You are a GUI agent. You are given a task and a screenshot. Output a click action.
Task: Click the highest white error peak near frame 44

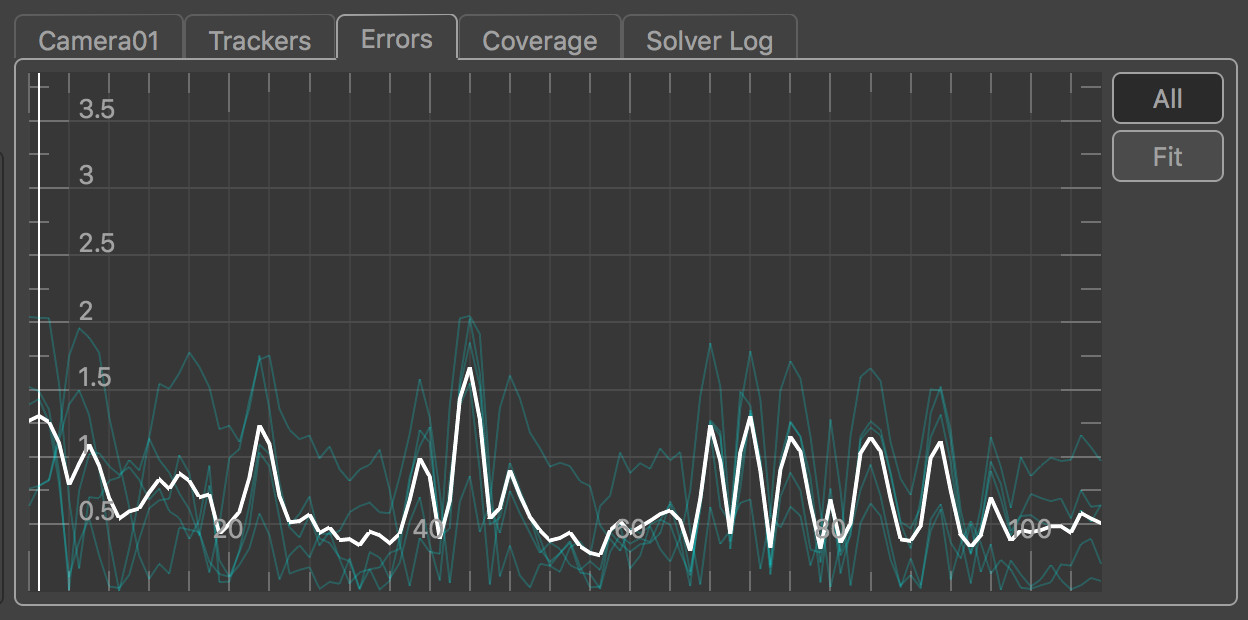click(x=469, y=369)
